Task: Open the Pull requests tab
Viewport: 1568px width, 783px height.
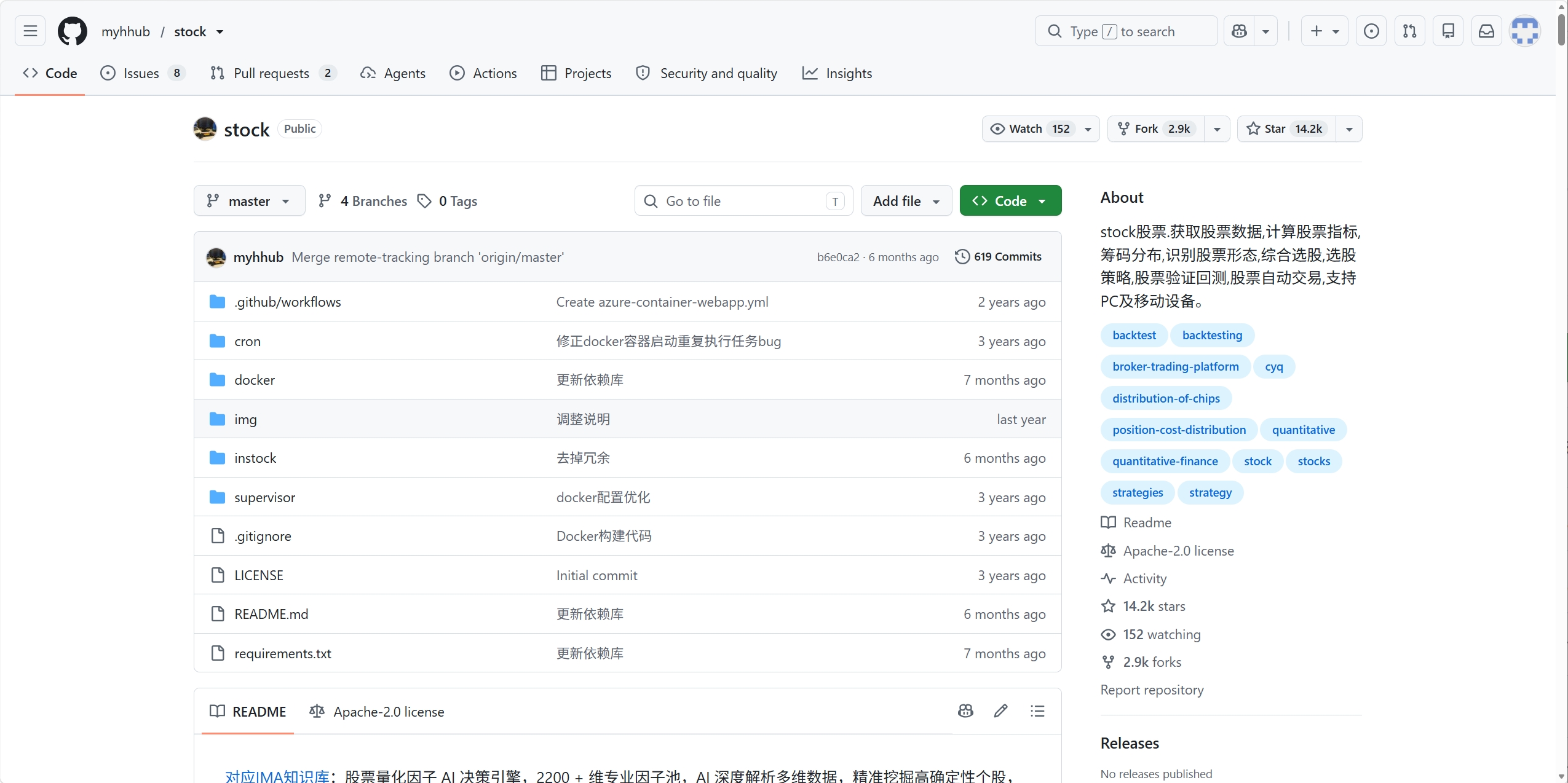Action: click(x=274, y=73)
